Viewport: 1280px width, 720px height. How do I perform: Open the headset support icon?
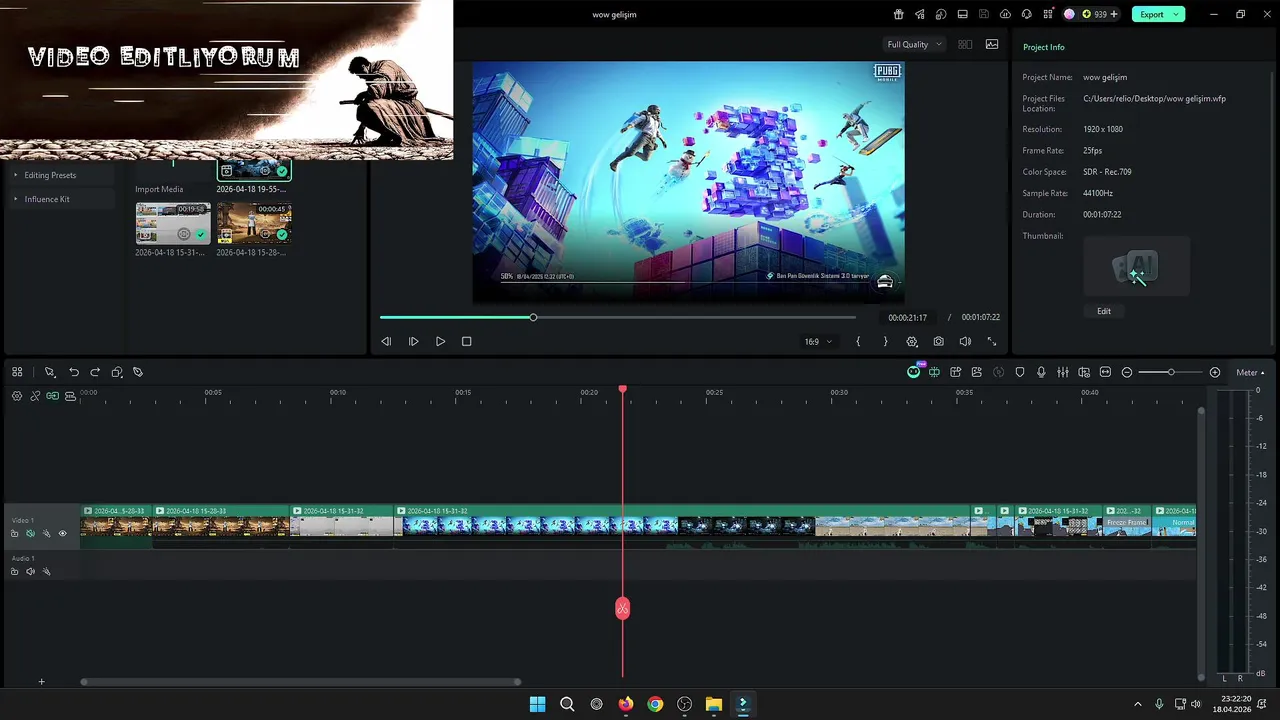pyautogui.click(x=1026, y=14)
